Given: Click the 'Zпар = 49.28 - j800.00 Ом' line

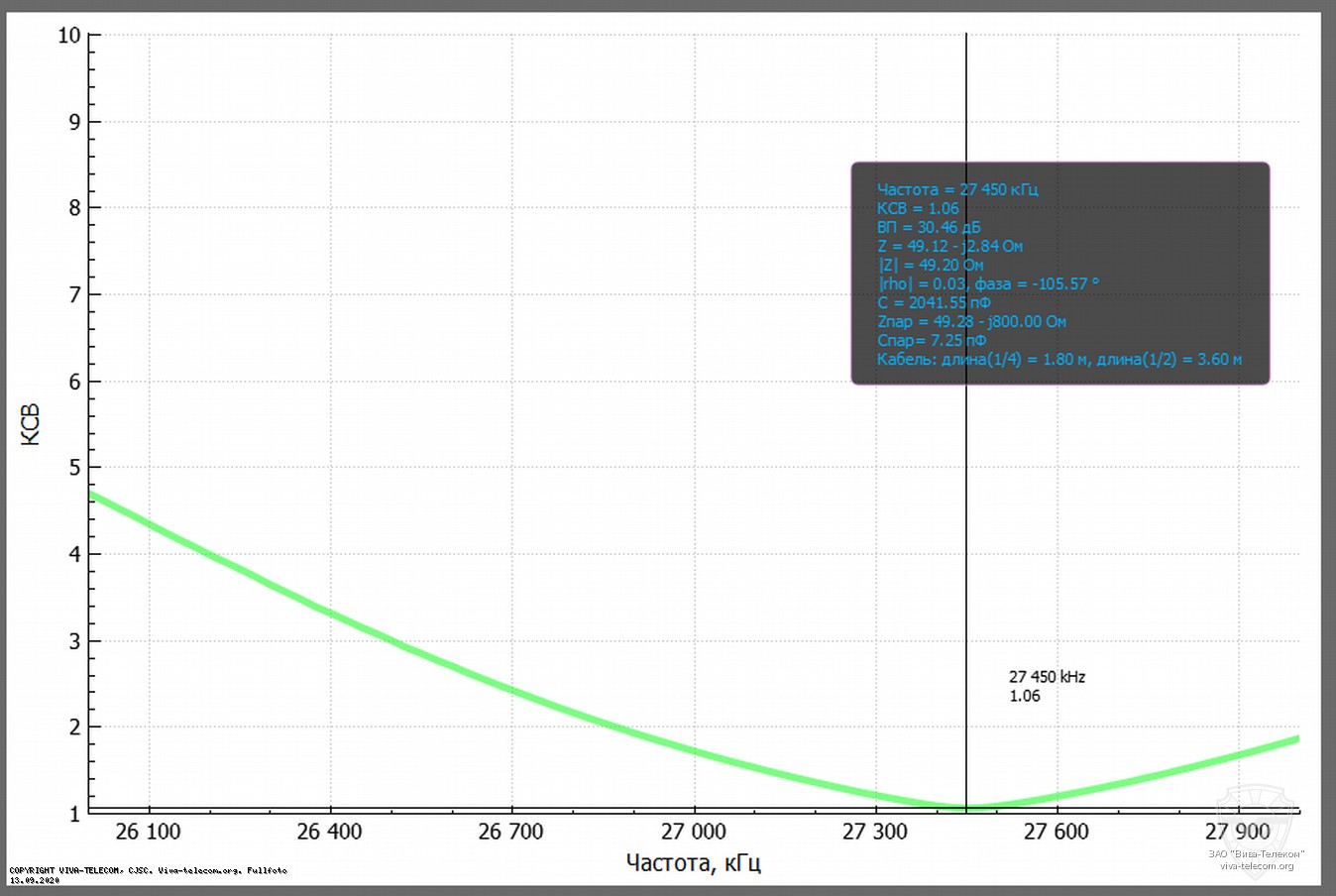Looking at the screenshot, I should click(x=971, y=321).
